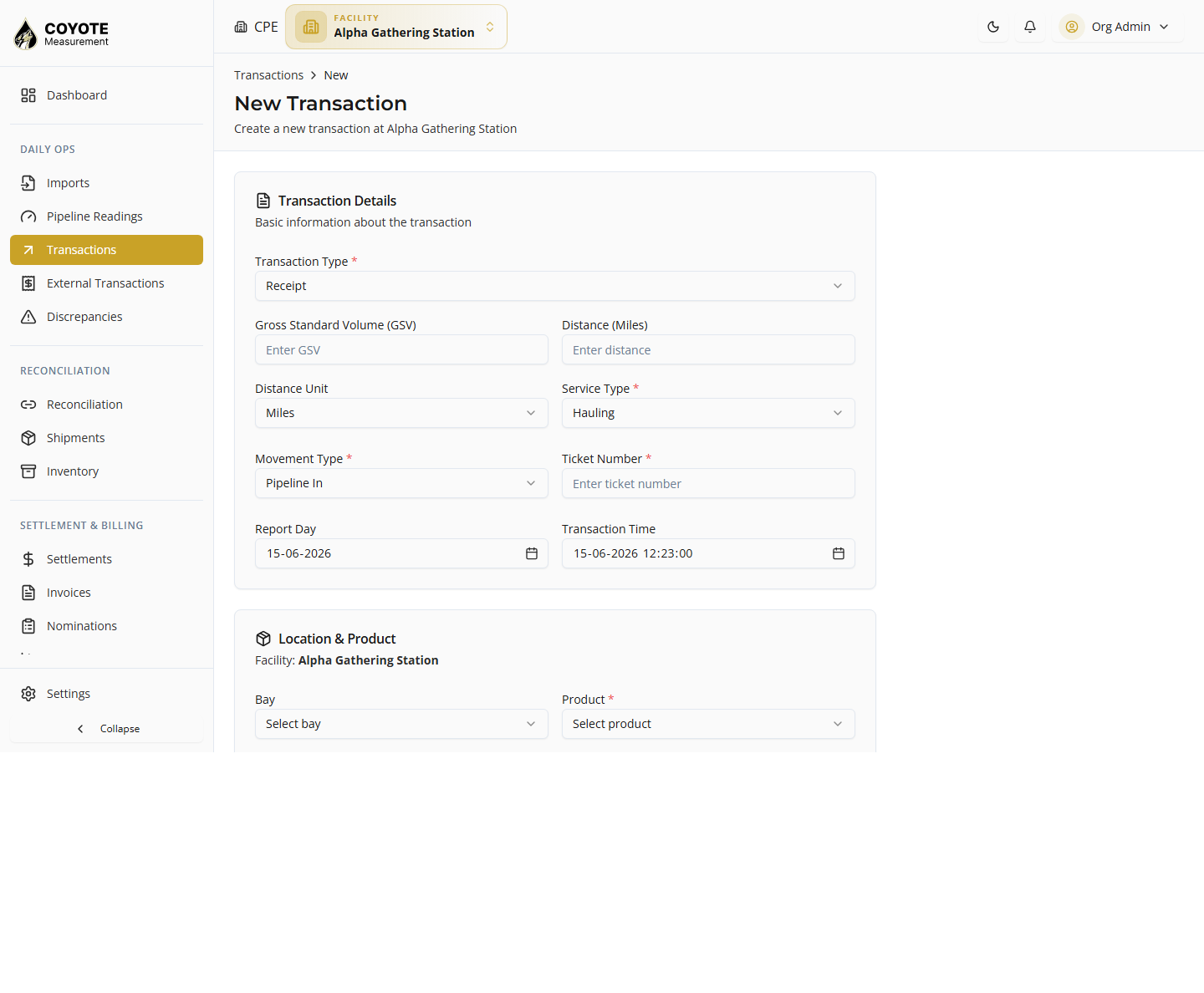1204x993 pixels.
Task: Click the New Transaction page heading
Action: pyautogui.click(x=320, y=104)
